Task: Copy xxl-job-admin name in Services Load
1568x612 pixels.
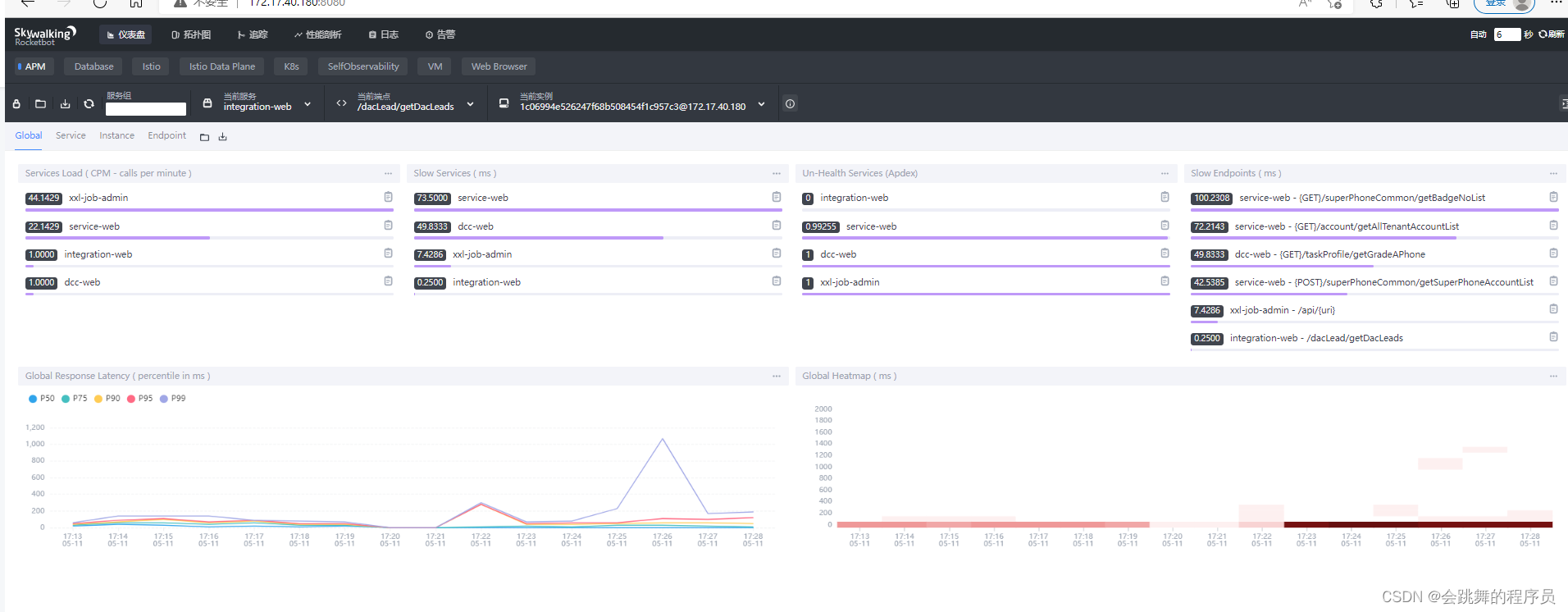Action: [388, 197]
